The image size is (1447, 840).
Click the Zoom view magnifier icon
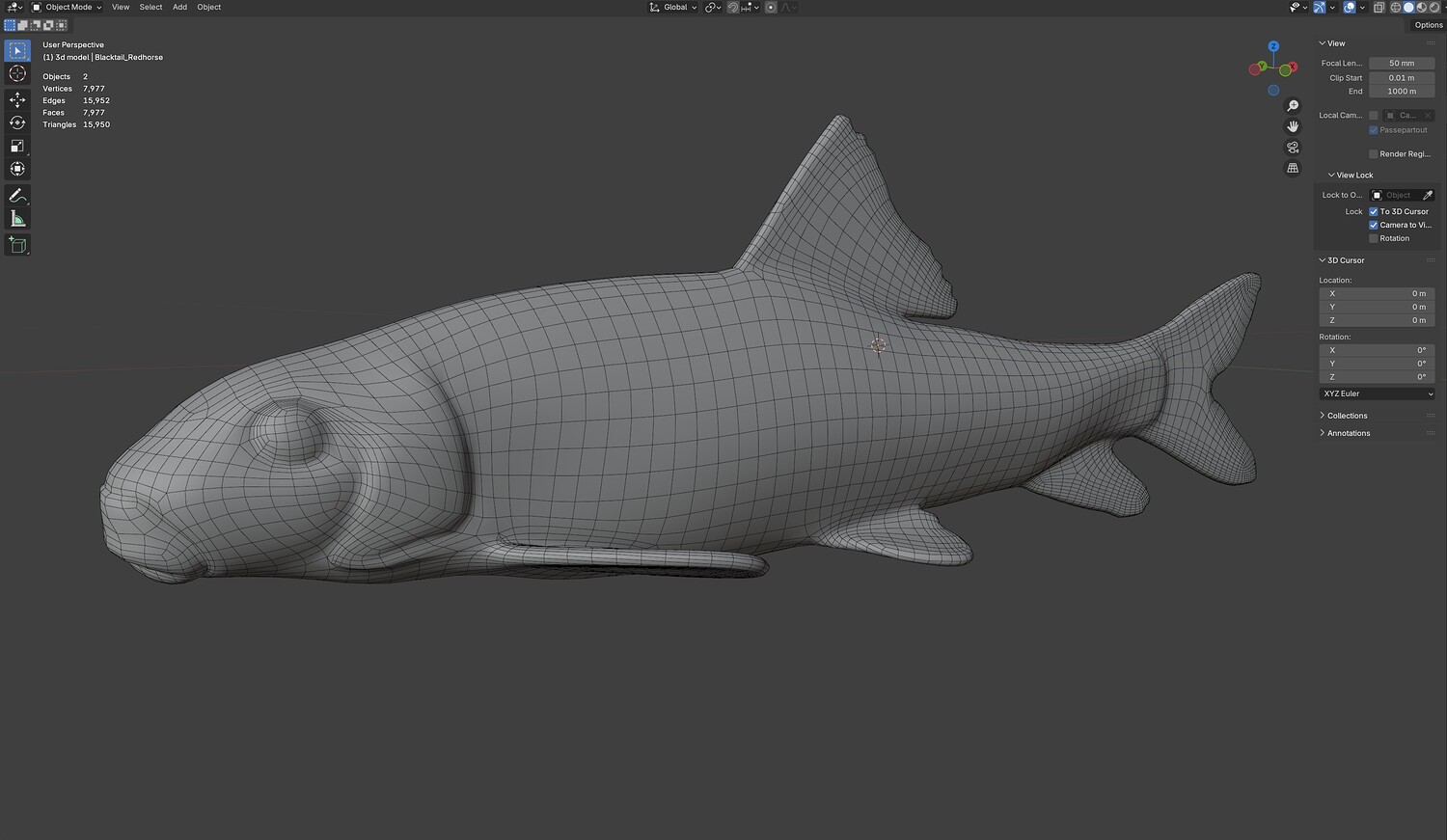click(x=1293, y=106)
